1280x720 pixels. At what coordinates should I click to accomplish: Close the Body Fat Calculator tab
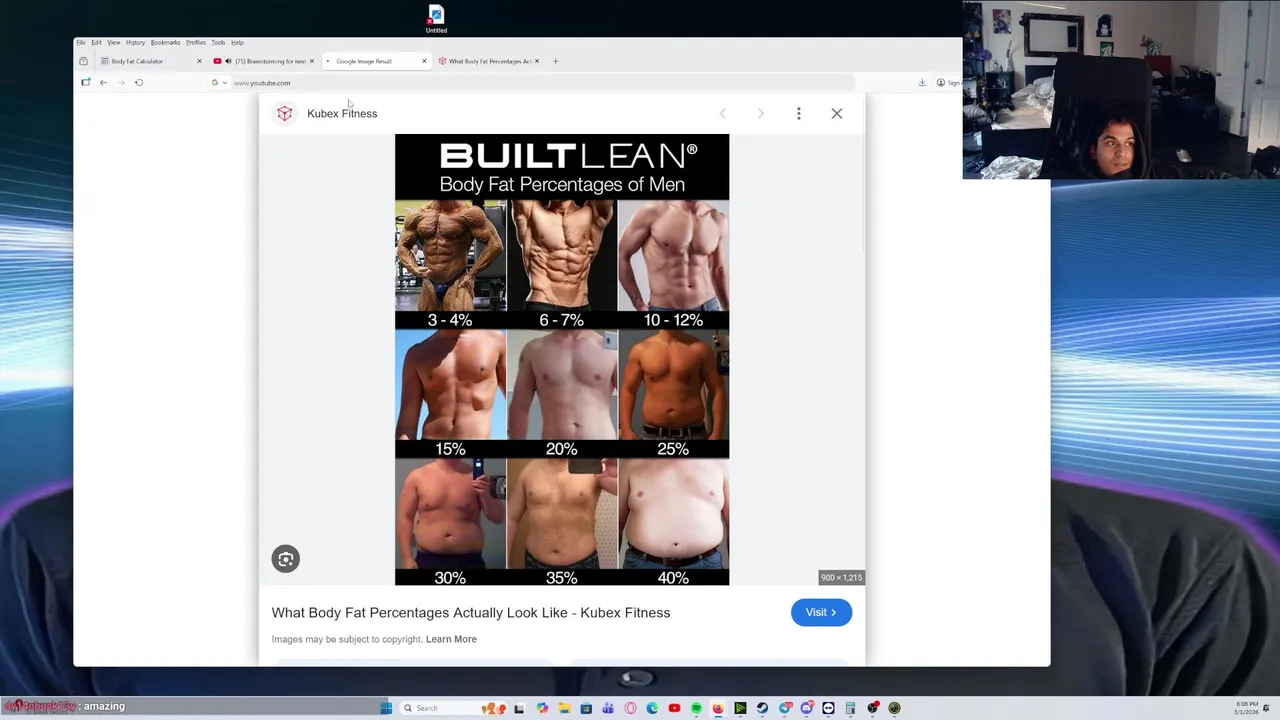point(199,61)
